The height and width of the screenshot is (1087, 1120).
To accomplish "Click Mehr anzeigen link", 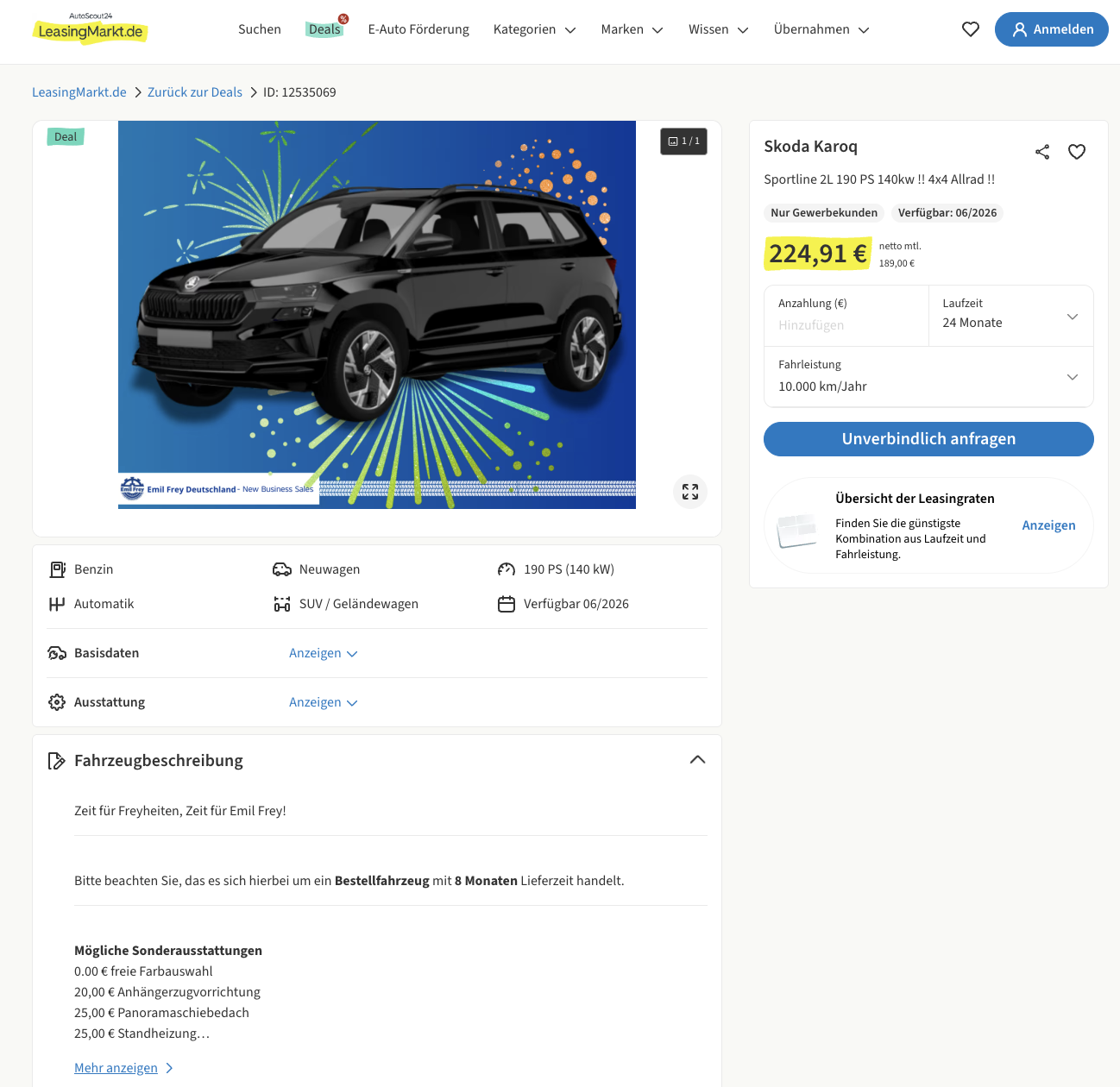I will point(116,1068).
